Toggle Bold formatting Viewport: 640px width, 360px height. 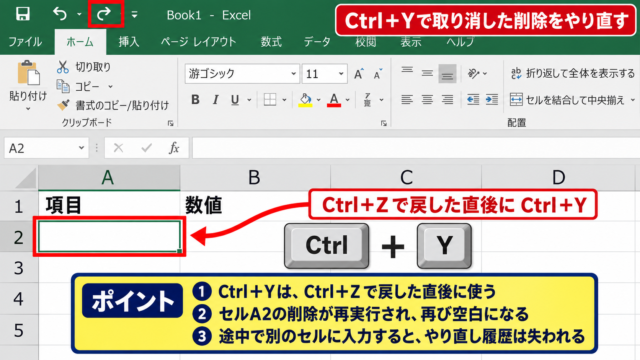click(x=196, y=100)
